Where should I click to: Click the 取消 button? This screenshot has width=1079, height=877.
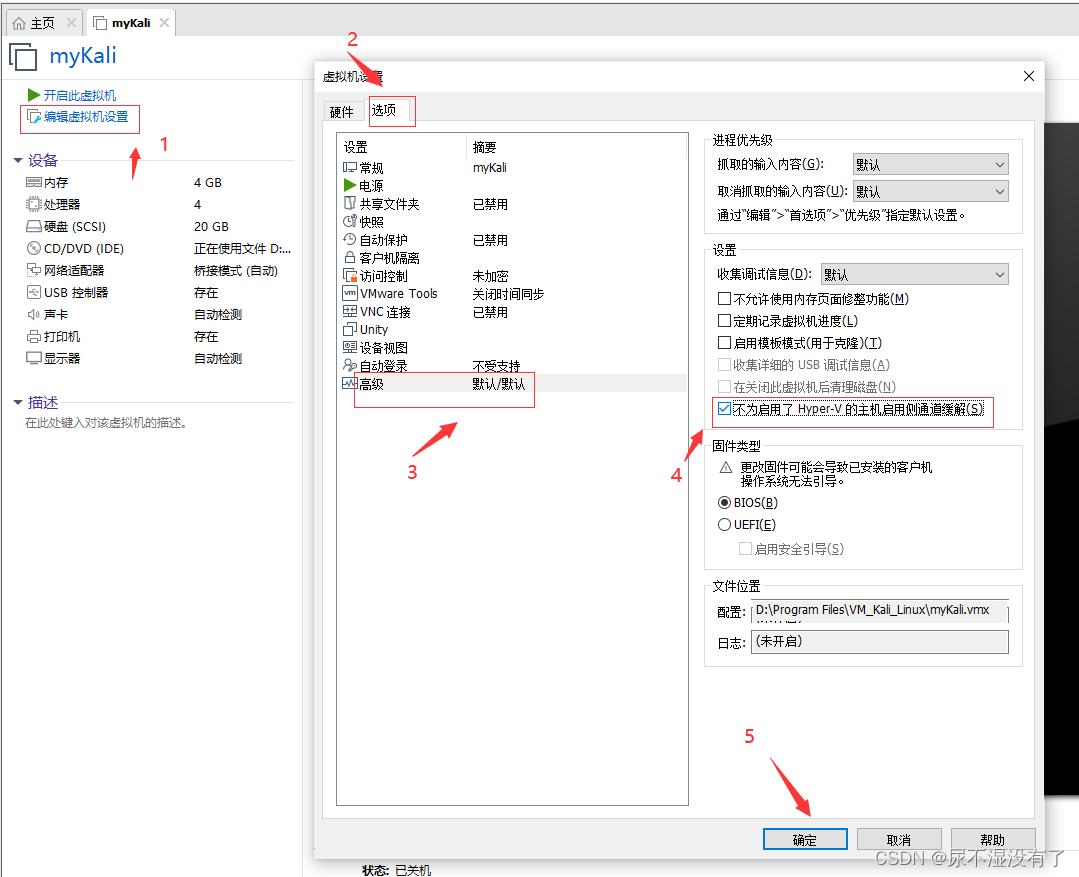[899, 839]
